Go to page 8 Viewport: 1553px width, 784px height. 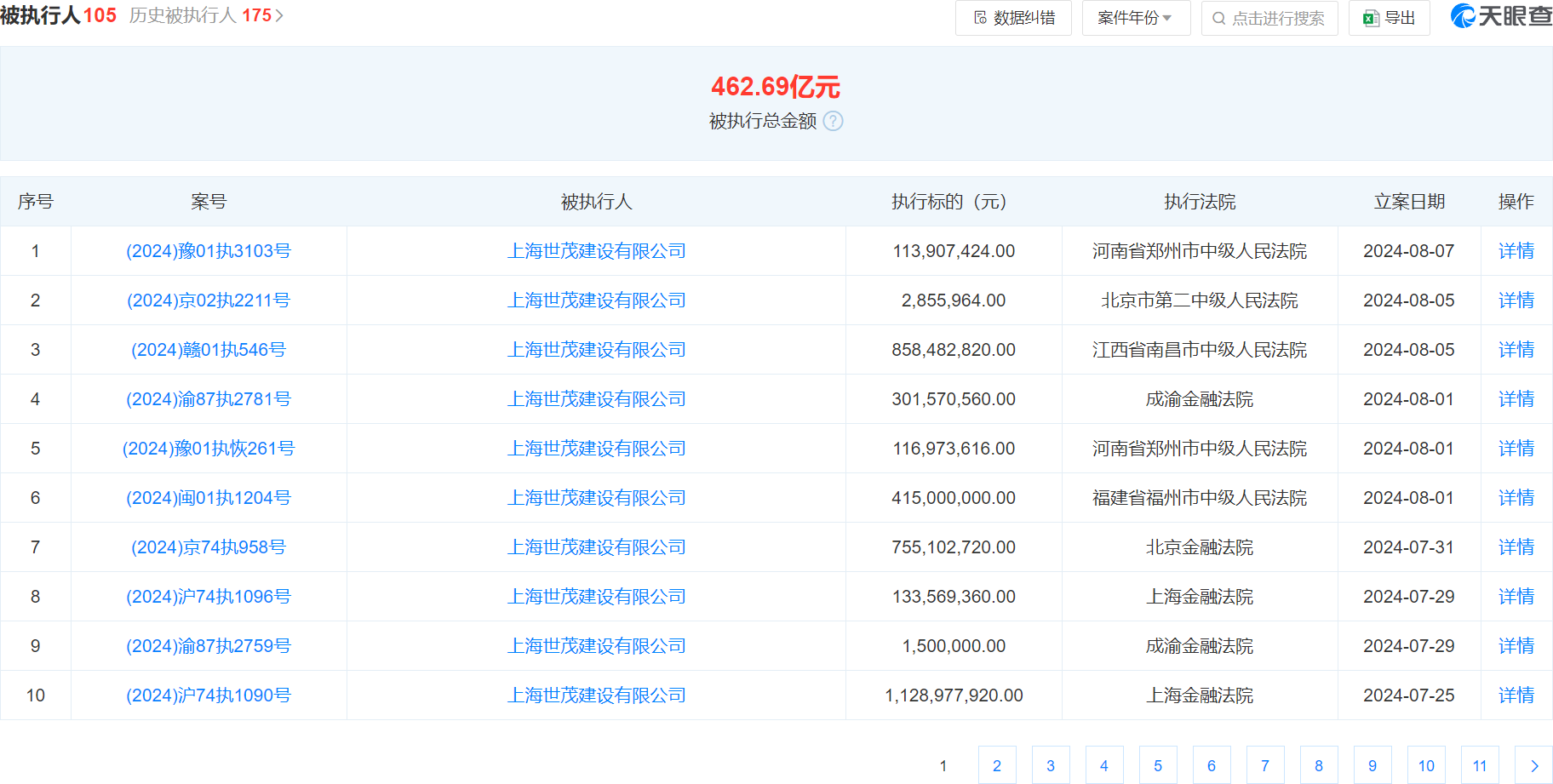coord(1319,765)
